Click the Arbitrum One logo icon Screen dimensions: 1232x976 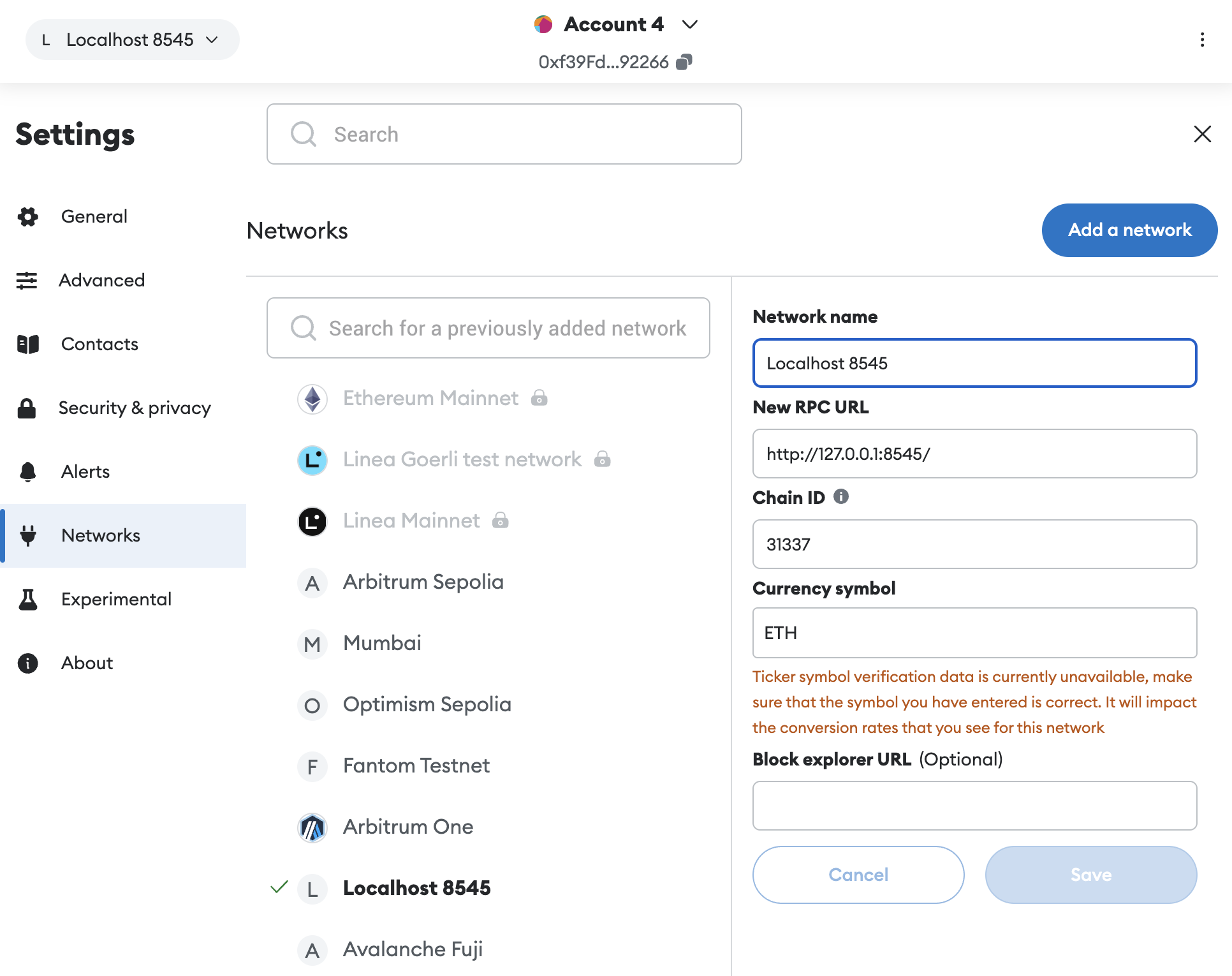click(x=312, y=827)
